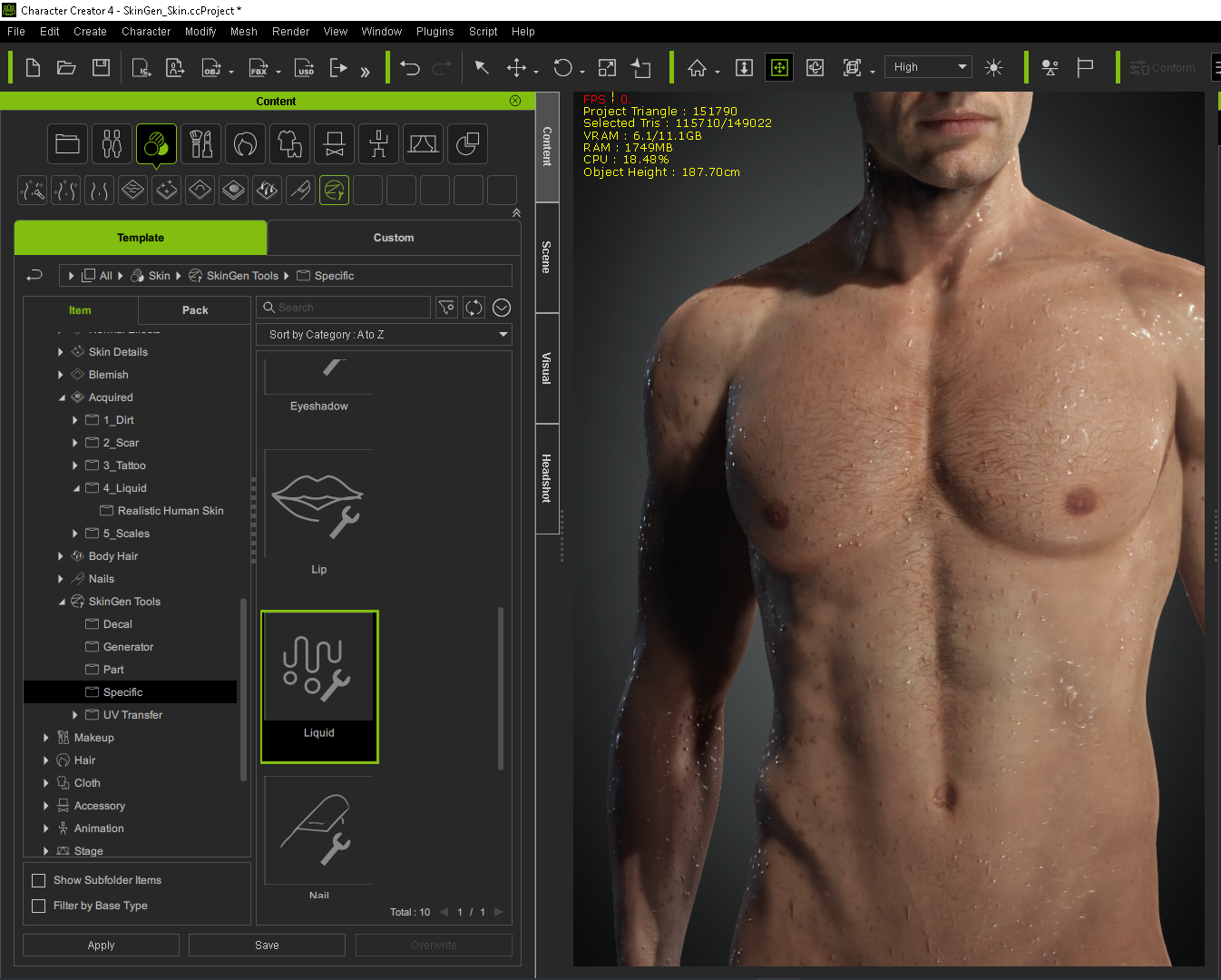Viewport: 1221px width, 980px height.
Task: Open the Actor content category
Action: (112, 144)
